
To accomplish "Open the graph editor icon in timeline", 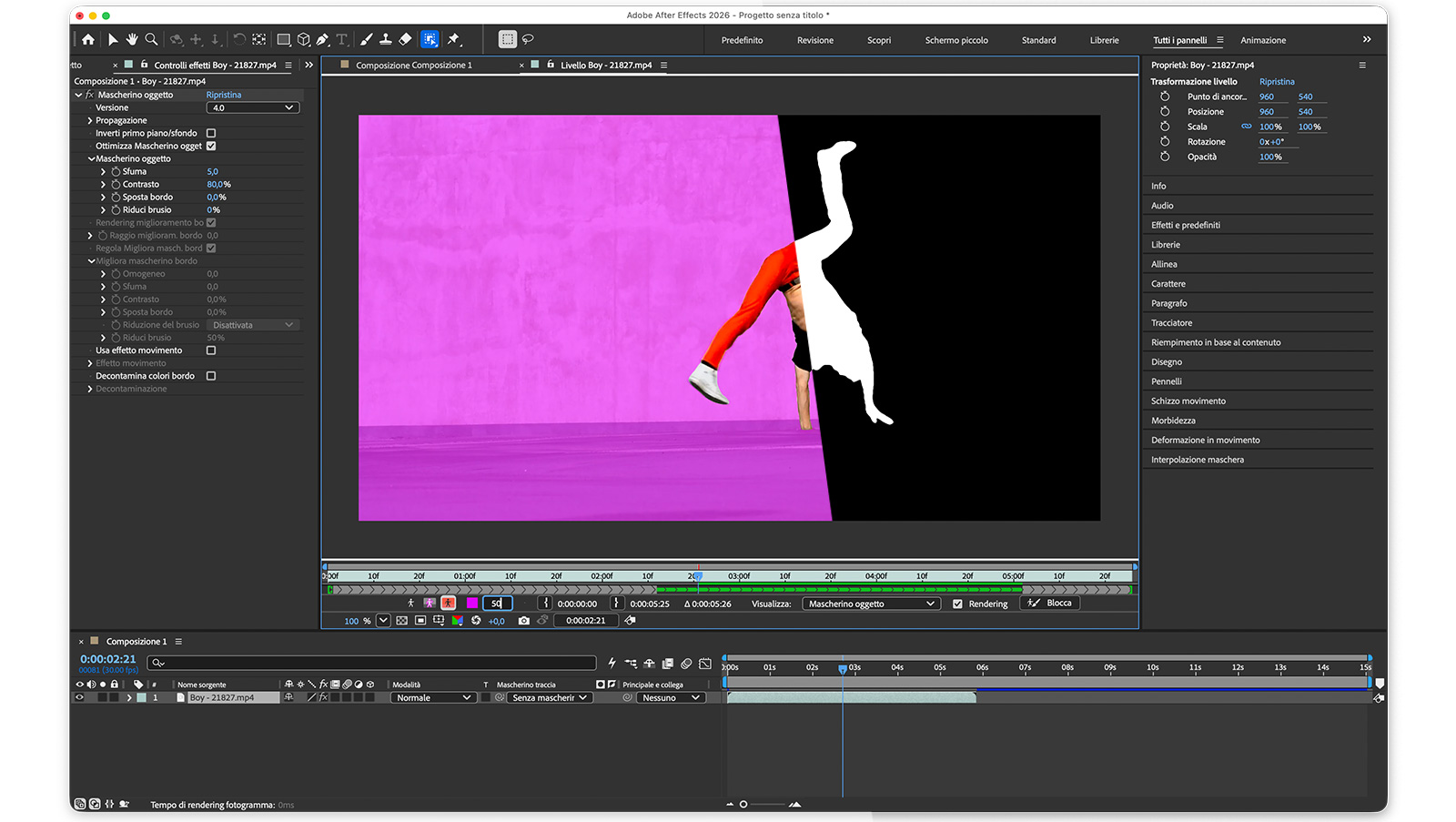I will [705, 664].
